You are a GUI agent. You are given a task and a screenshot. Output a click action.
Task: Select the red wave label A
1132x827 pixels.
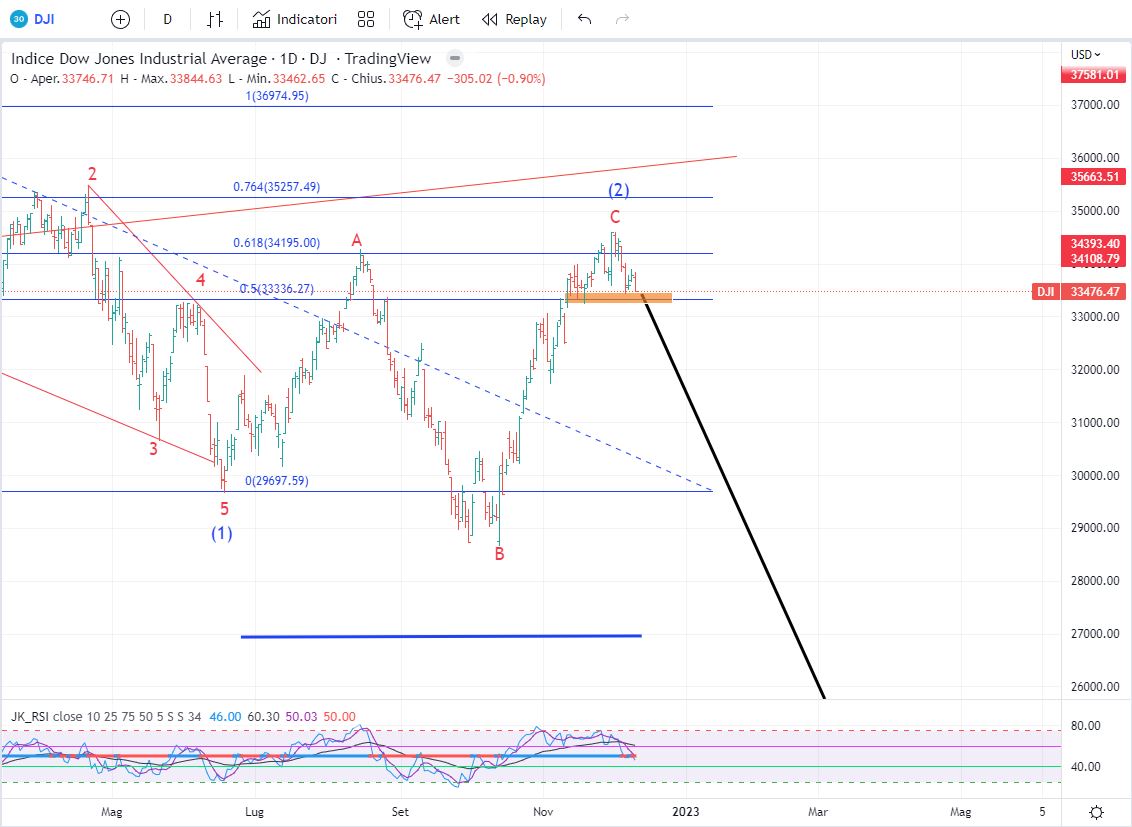(357, 240)
